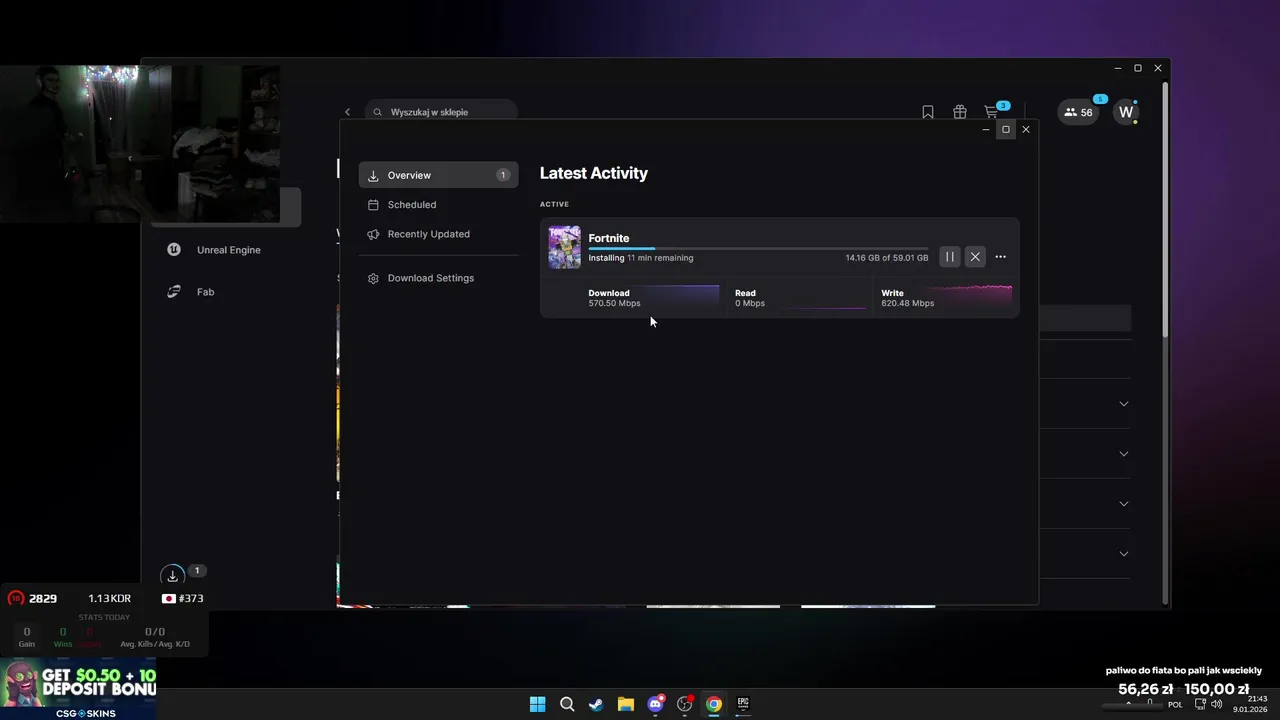Focus the store search field
Image resolution: width=1280 pixels, height=720 pixels.
point(441,112)
